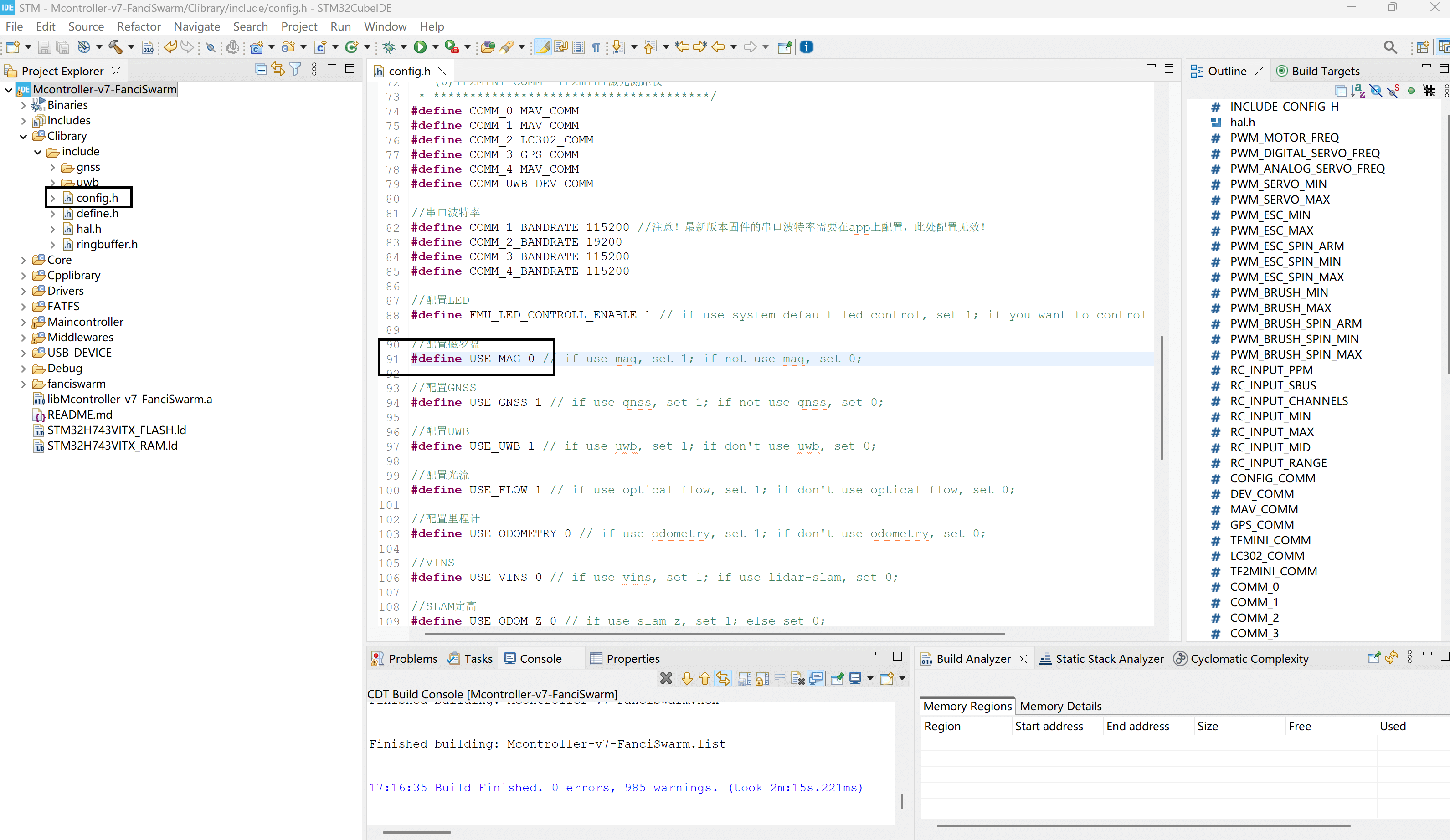The image size is (1450, 840).
Task: Select PWM_MOTOR_FREQ in Outline list
Action: tap(1284, 138)
